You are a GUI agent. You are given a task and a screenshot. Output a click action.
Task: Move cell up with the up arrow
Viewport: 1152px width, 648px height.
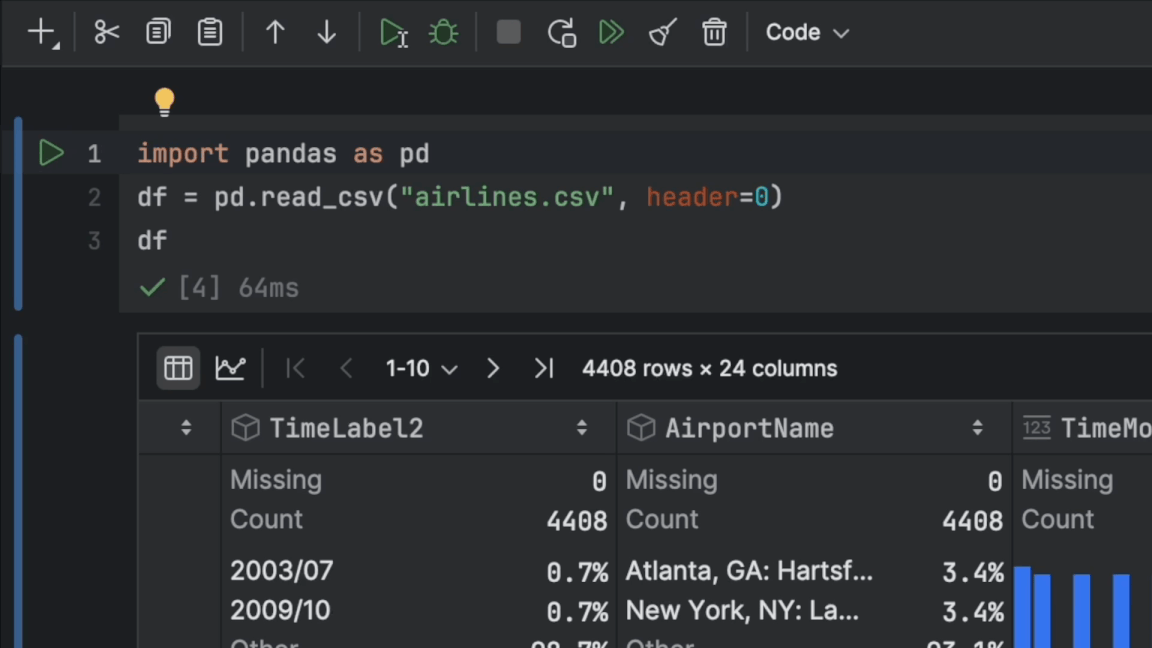click(275, 32)
